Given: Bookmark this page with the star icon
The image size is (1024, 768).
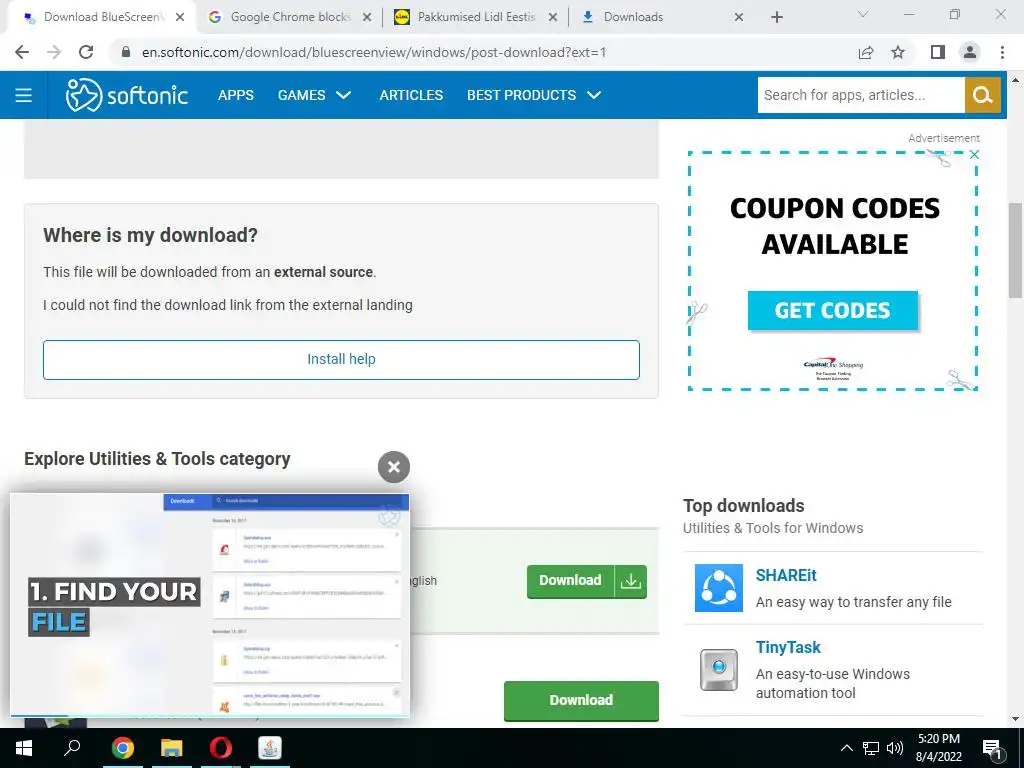Looking at the screenshot, I should [x=898, y=52].
